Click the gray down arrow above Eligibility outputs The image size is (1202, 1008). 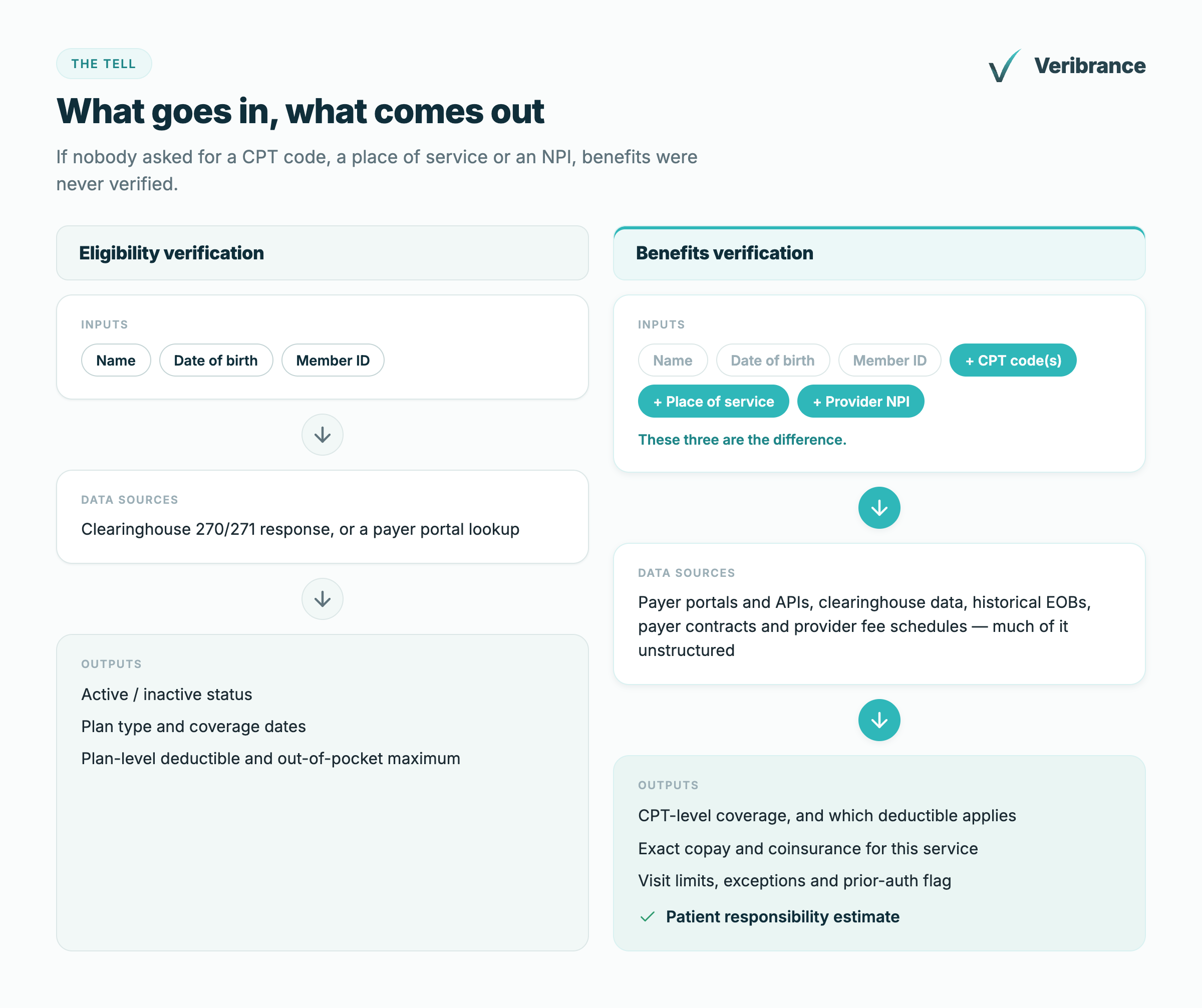pyautogui.click(x=322, y=599)
